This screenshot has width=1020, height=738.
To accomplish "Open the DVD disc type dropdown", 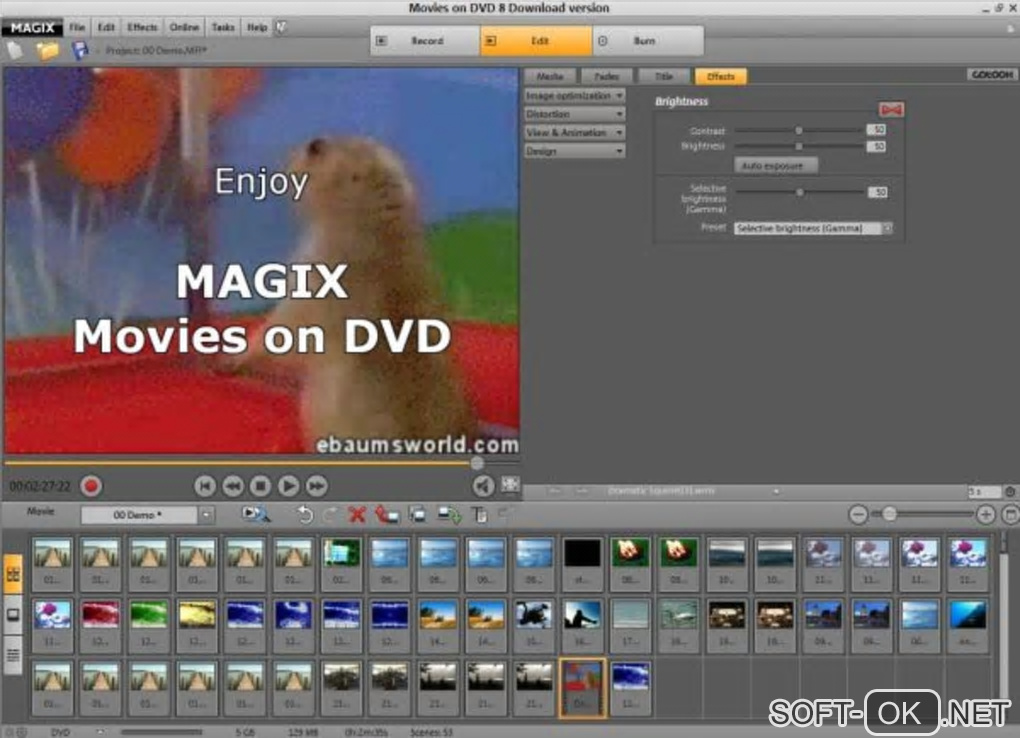I will (x=100, y=731).
